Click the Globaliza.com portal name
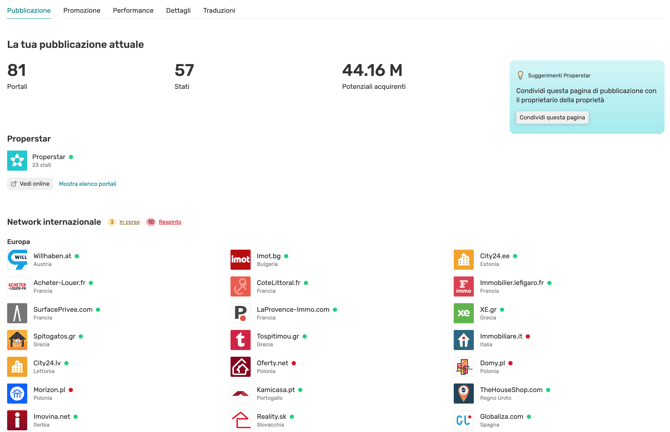 click(501, 417)
